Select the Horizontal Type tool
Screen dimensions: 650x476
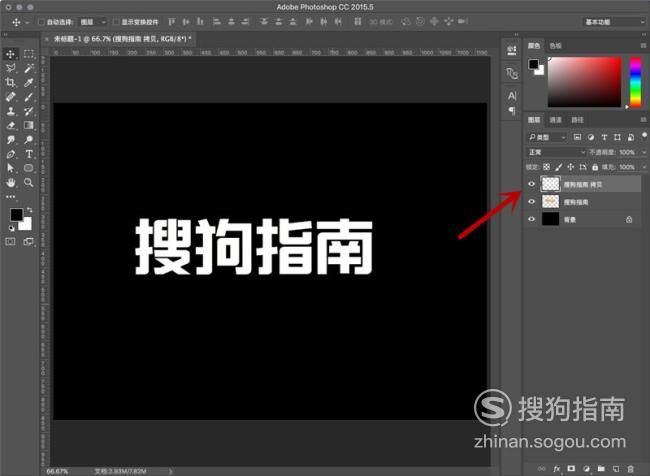click(29, 154)
